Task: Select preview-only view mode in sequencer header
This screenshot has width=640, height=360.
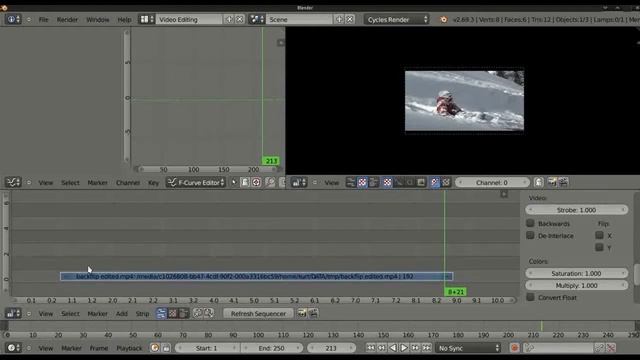Action: (173, 313)
